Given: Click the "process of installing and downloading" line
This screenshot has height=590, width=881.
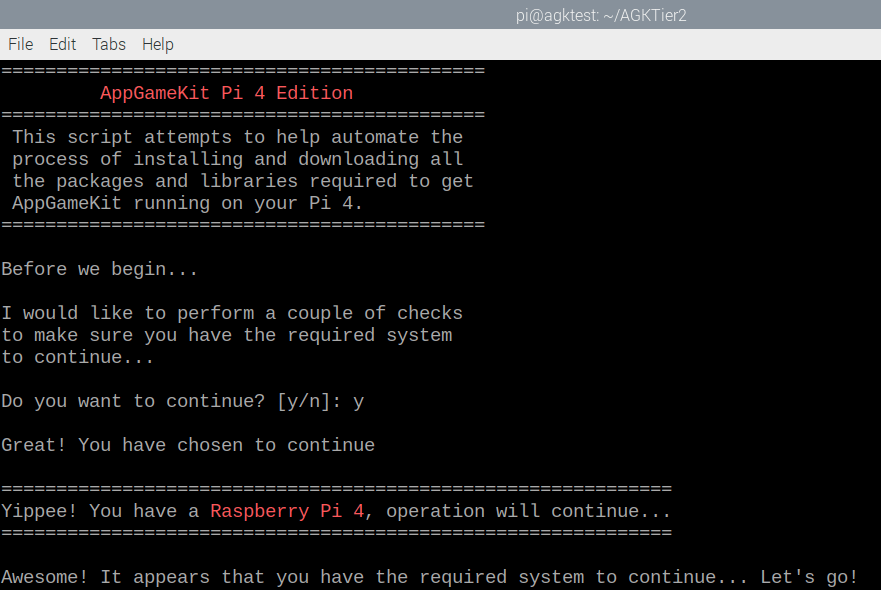Looking at the screenshot, I should [237, 159].
